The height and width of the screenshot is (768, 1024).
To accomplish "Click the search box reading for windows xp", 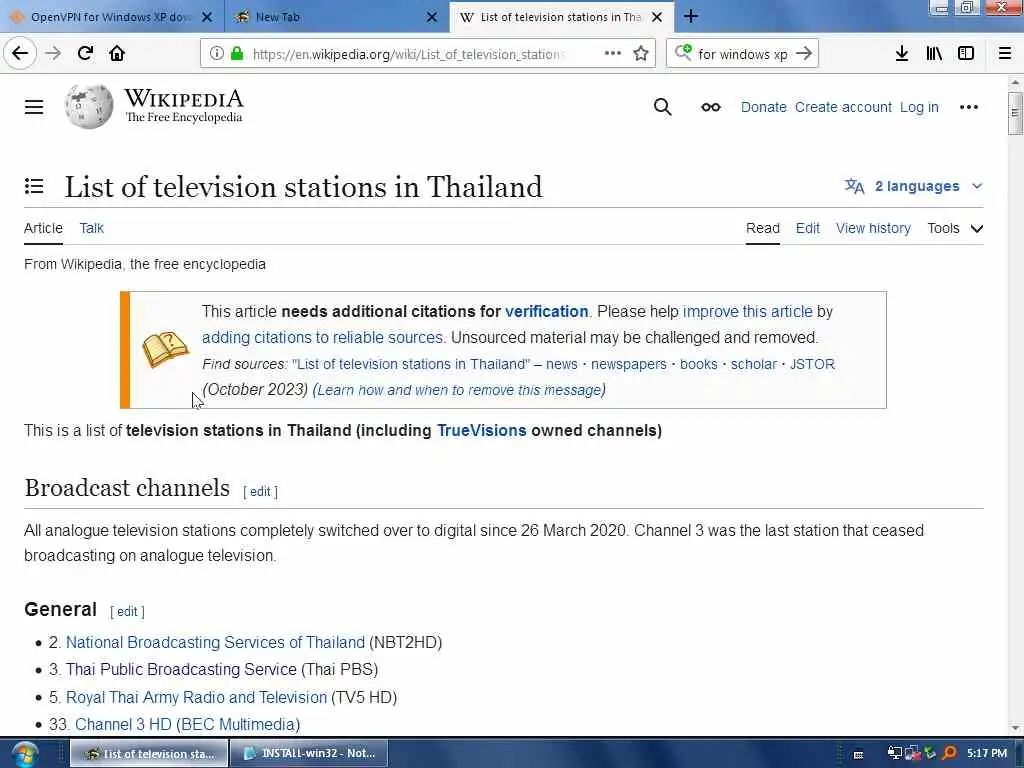I will pos(742,54).
